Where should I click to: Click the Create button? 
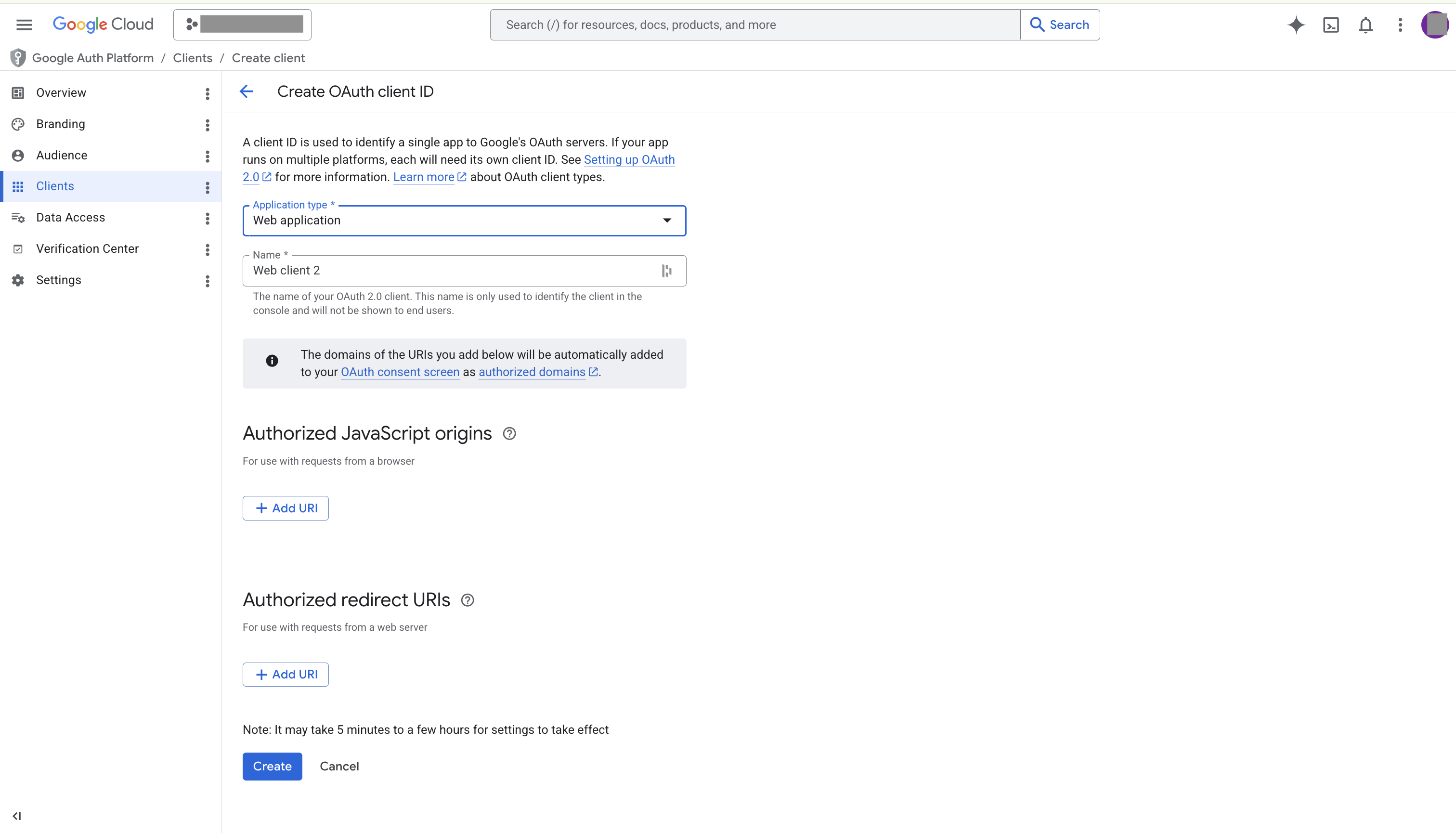[273, 766]
